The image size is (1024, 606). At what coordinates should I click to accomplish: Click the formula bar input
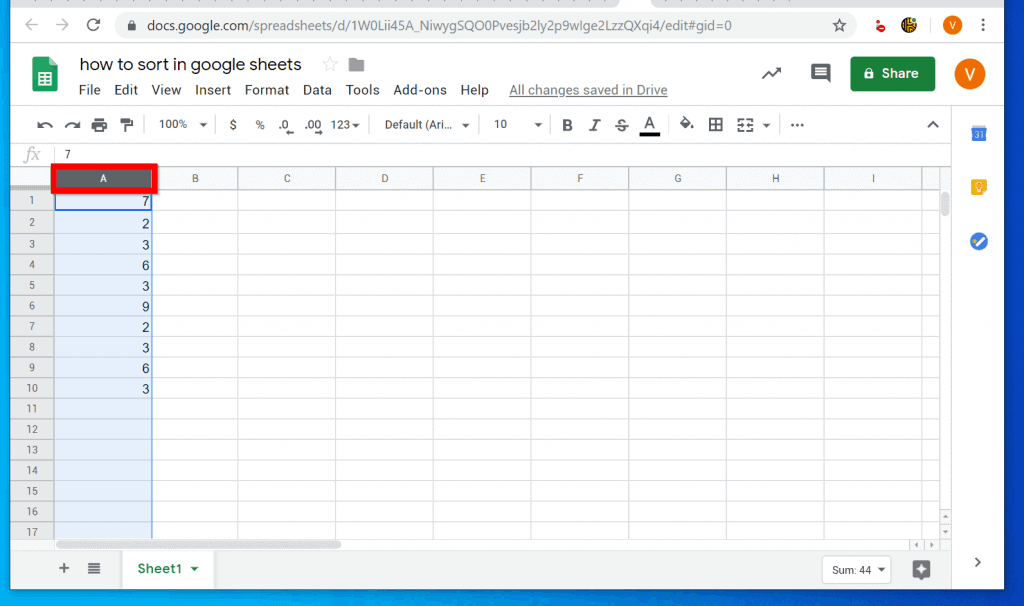click(503, 154)
